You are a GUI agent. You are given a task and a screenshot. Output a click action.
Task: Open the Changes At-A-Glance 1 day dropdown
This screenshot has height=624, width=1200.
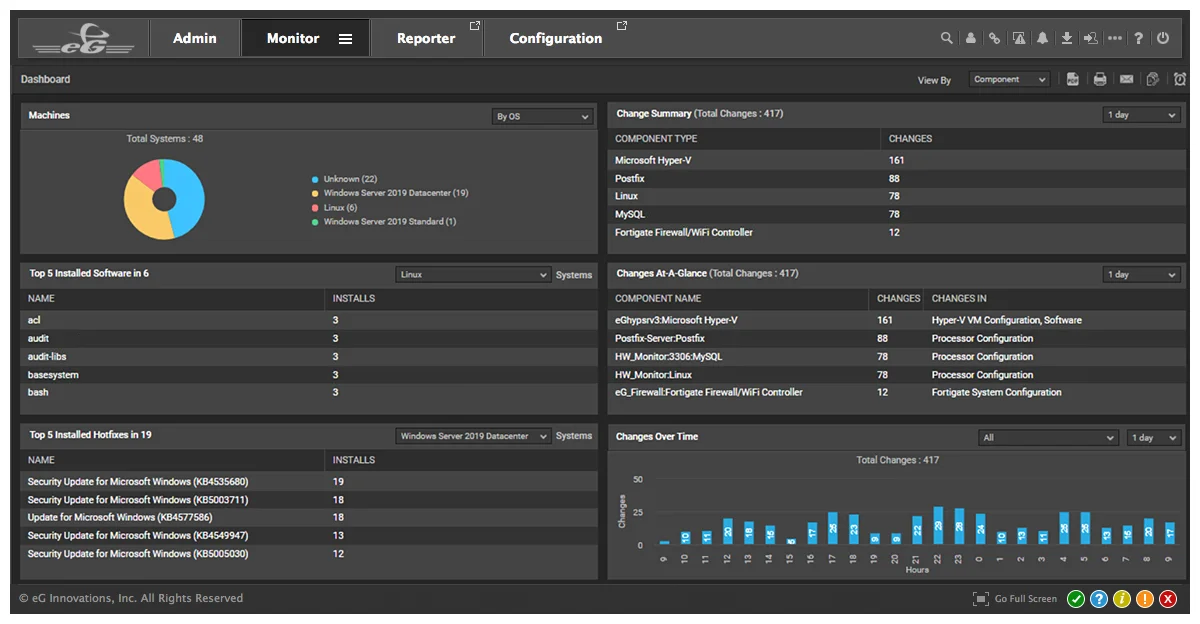[x=1142, y=275]
